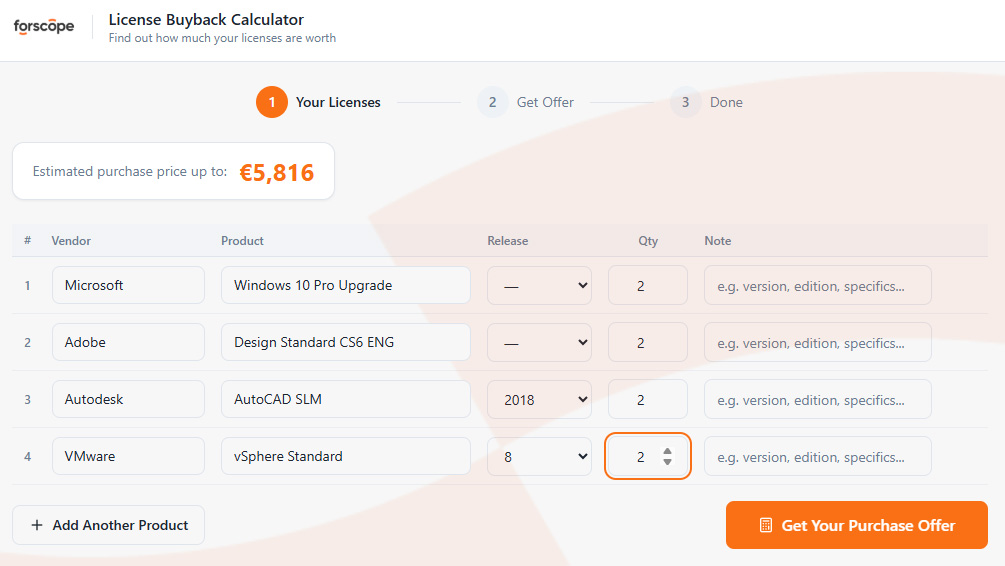The width and height of the screenshot is (1005, 566).
Task: Click the Microsoft vendor field
Action: (128, 285)
